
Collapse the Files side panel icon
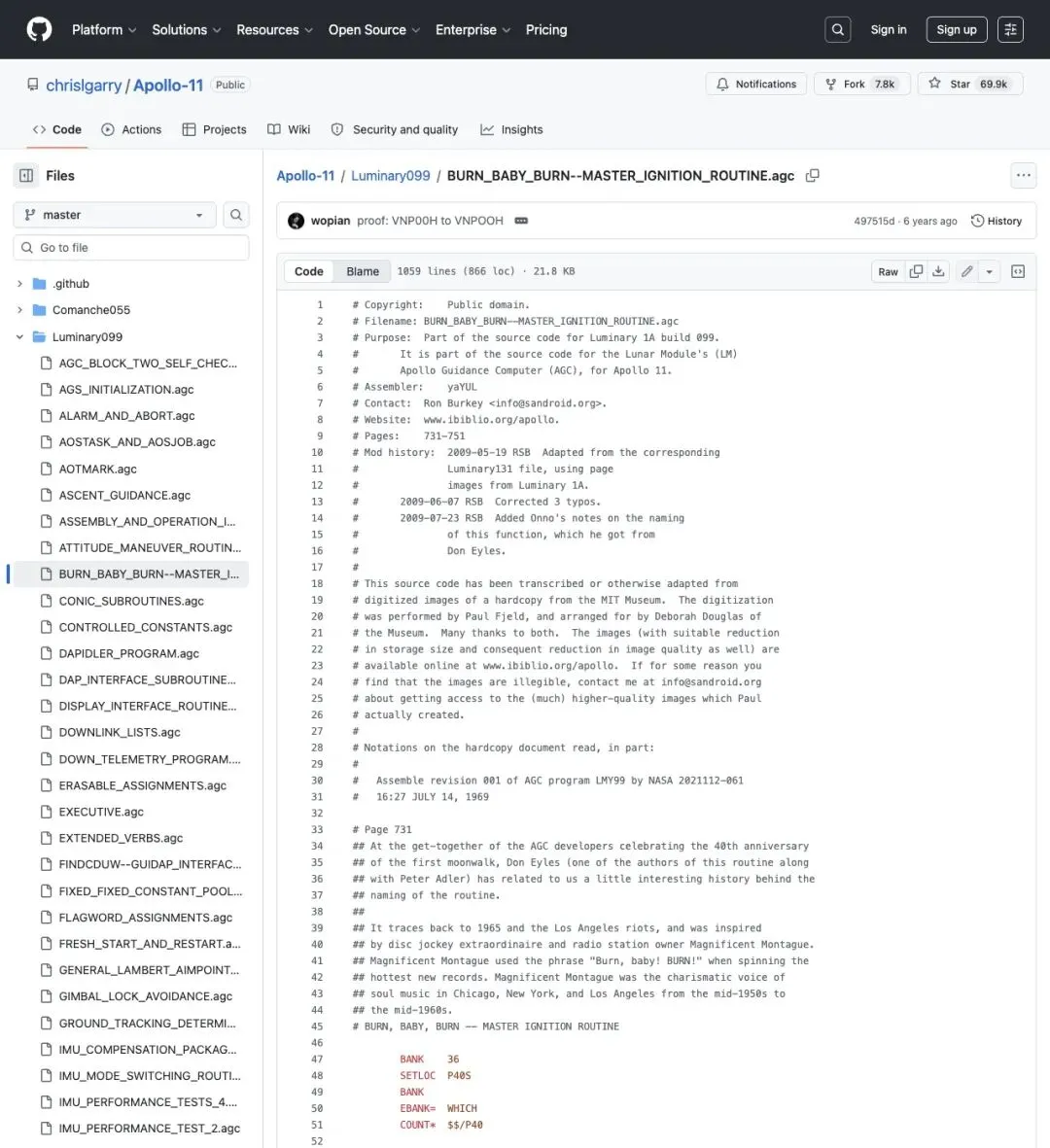click(26, 176)
